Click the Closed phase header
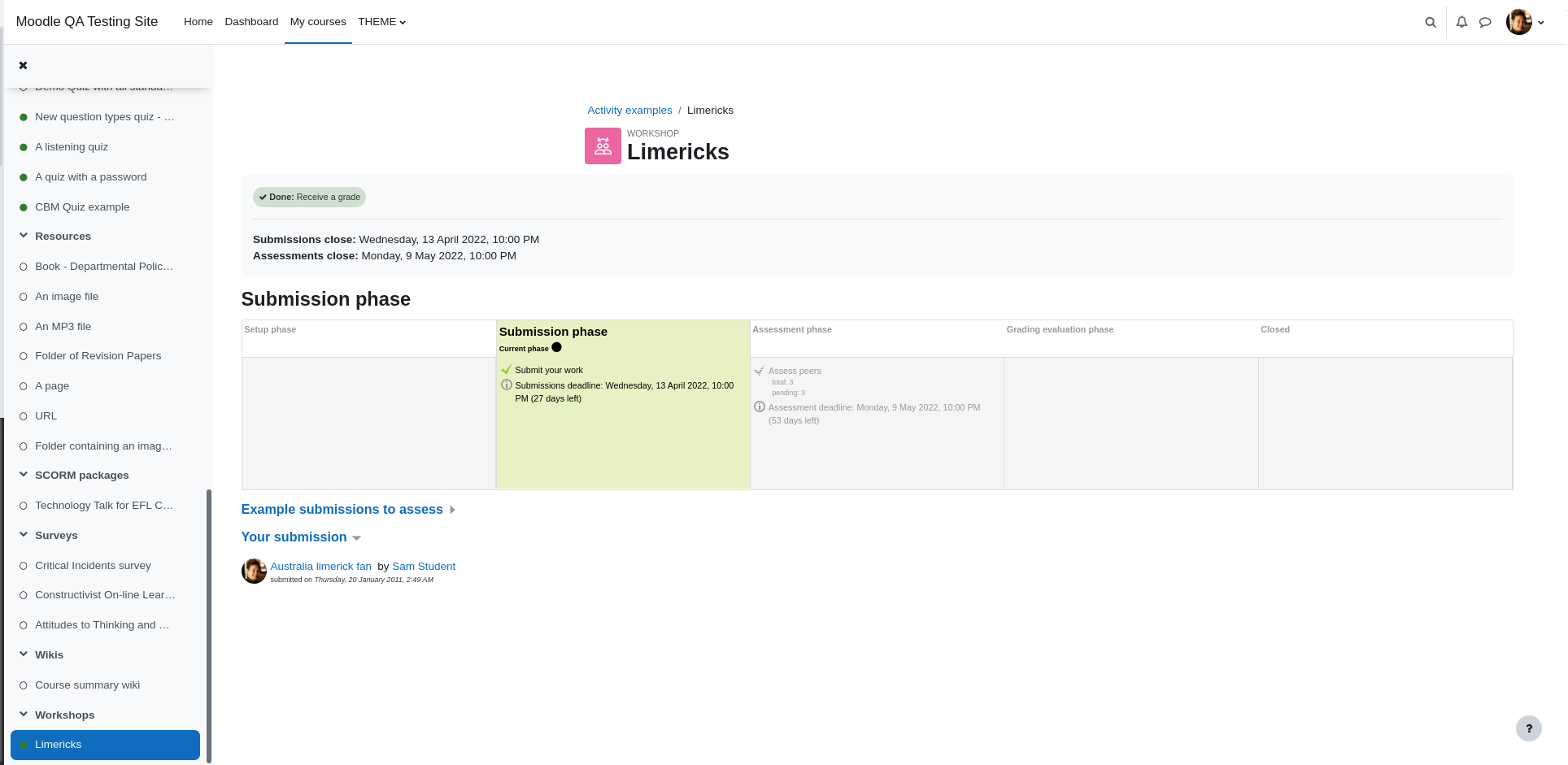The height and width of the screenshot is (765, 1568). pyautogui.click(x=1275, y=329)
